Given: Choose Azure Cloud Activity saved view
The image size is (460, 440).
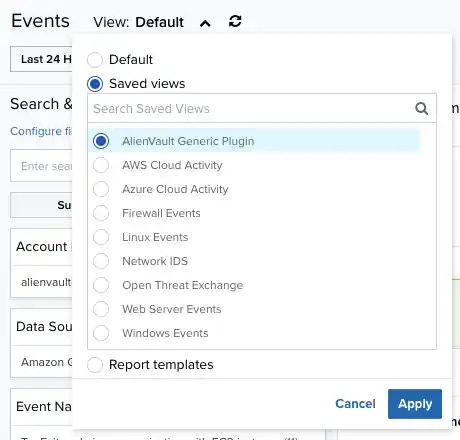Looking at the screenshot, I should coord(254,189).
